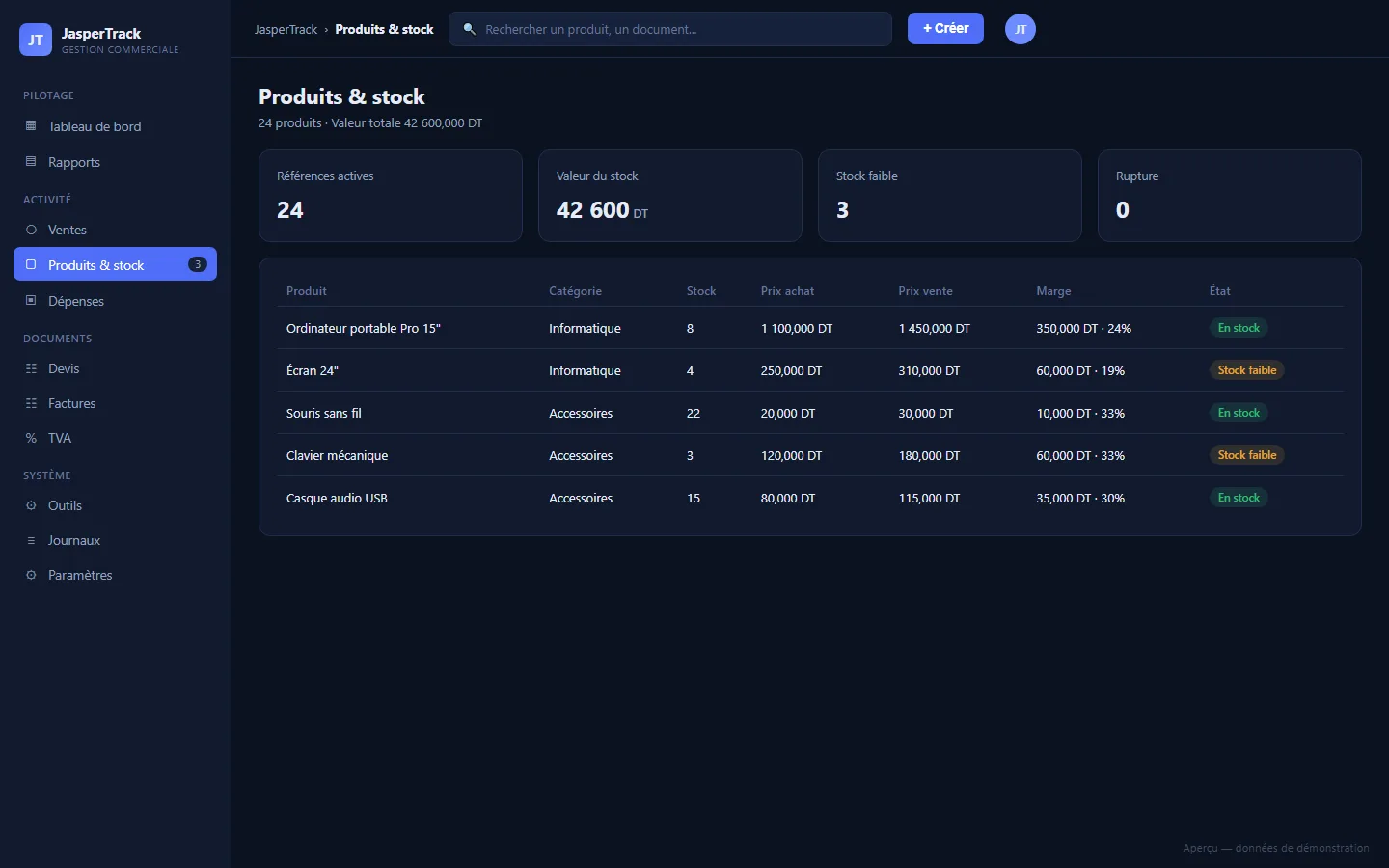
Task: Click the Outils gear icon
Action: (x=31, y=505)
